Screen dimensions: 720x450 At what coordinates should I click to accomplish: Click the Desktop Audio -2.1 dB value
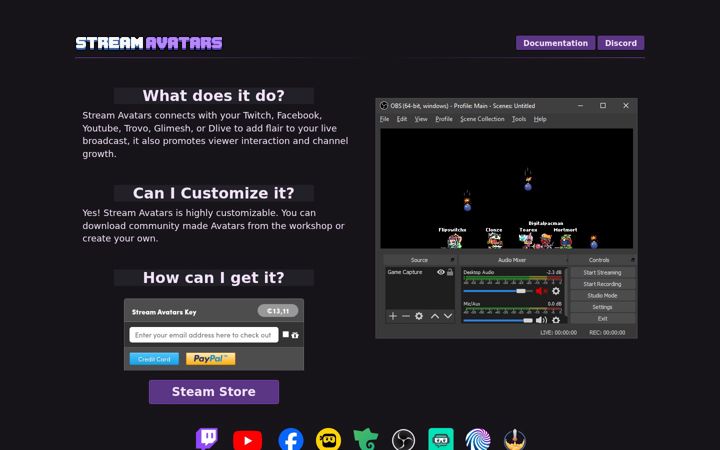(554, 272)
